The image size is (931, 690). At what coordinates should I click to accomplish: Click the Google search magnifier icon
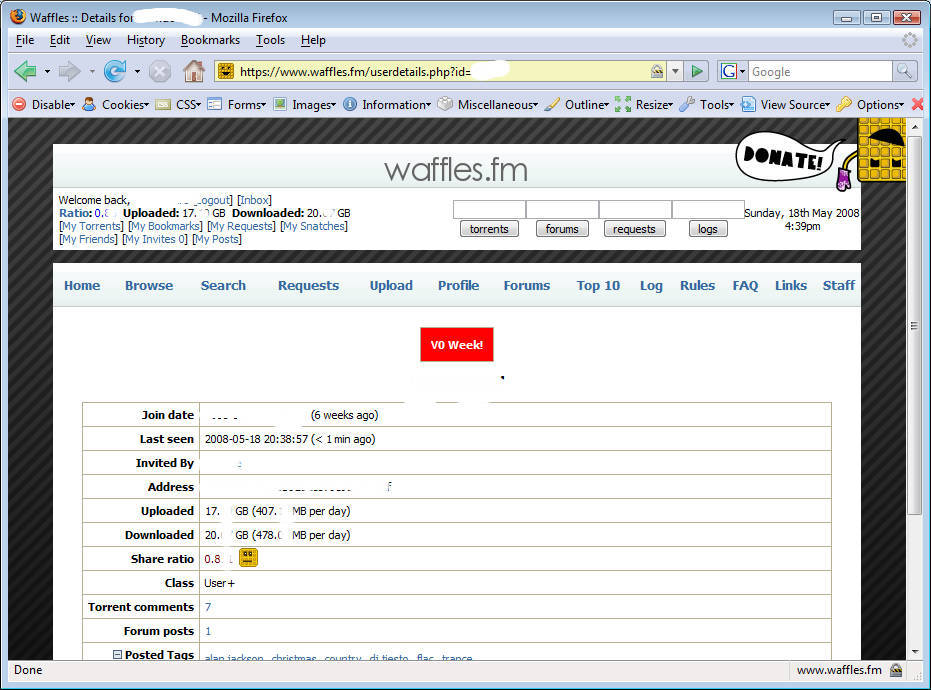[x=904, y=72]
